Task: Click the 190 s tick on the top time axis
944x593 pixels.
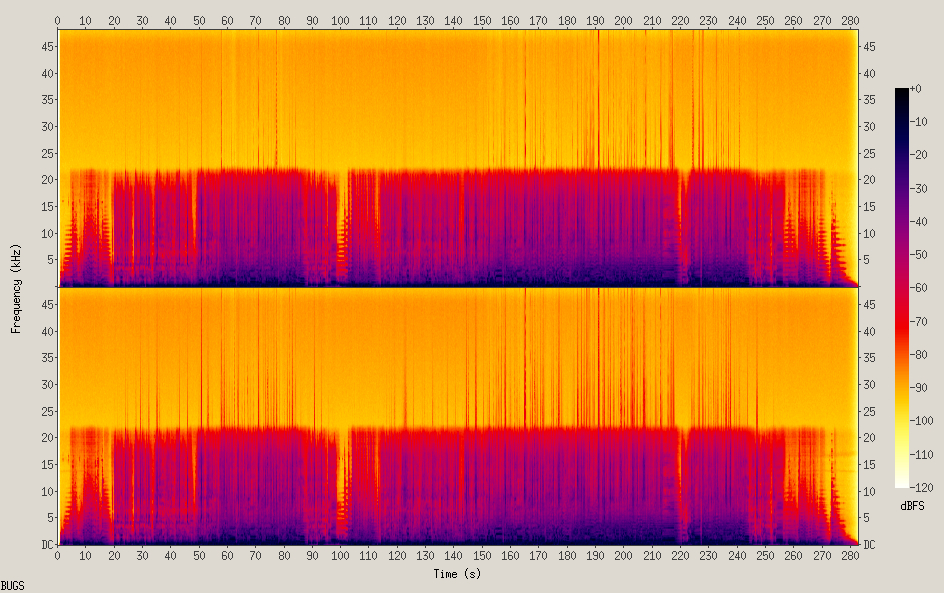Action: click(x=595, y=20)
